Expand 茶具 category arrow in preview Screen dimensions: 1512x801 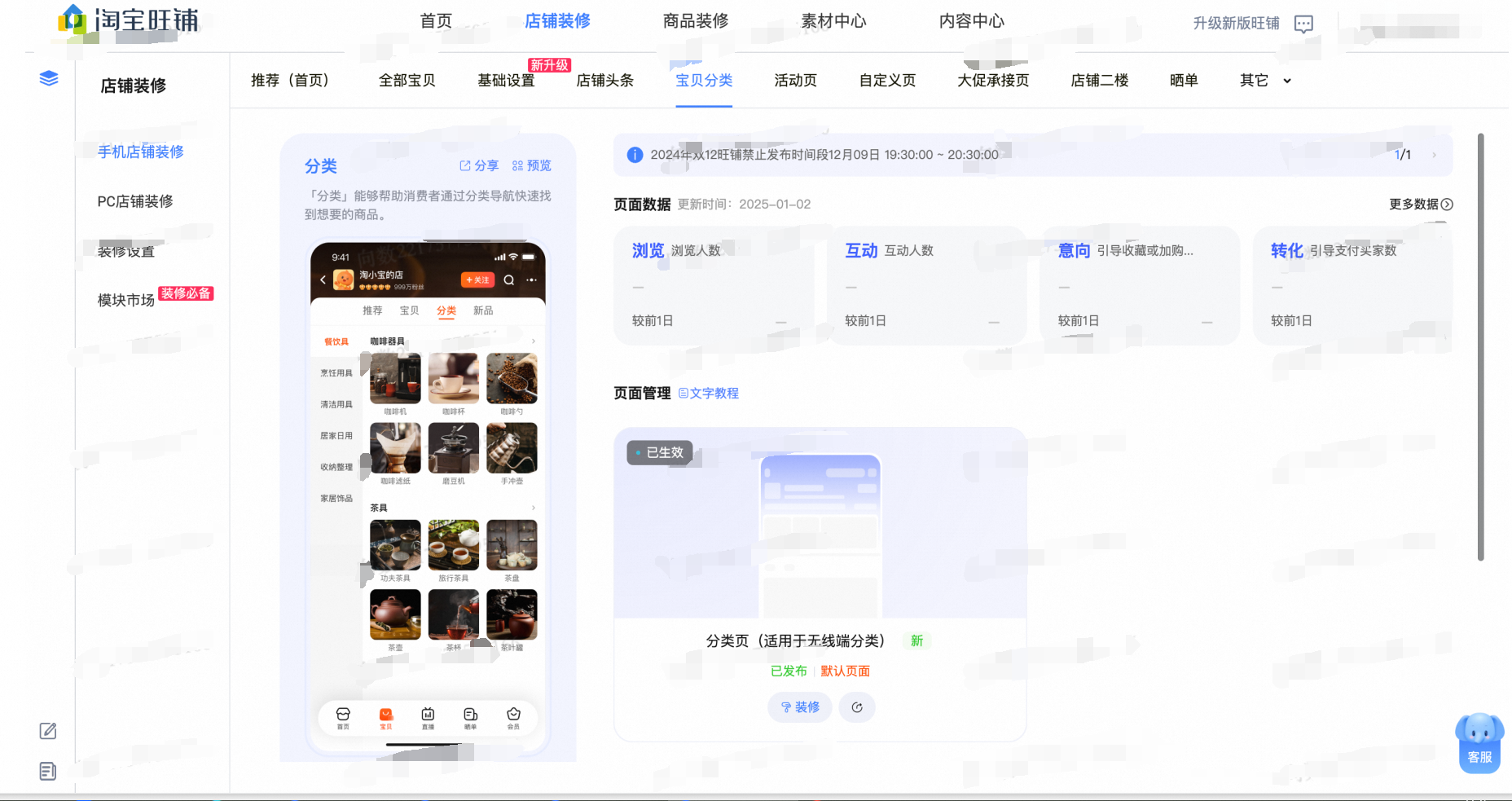click(x=534, y=508)
